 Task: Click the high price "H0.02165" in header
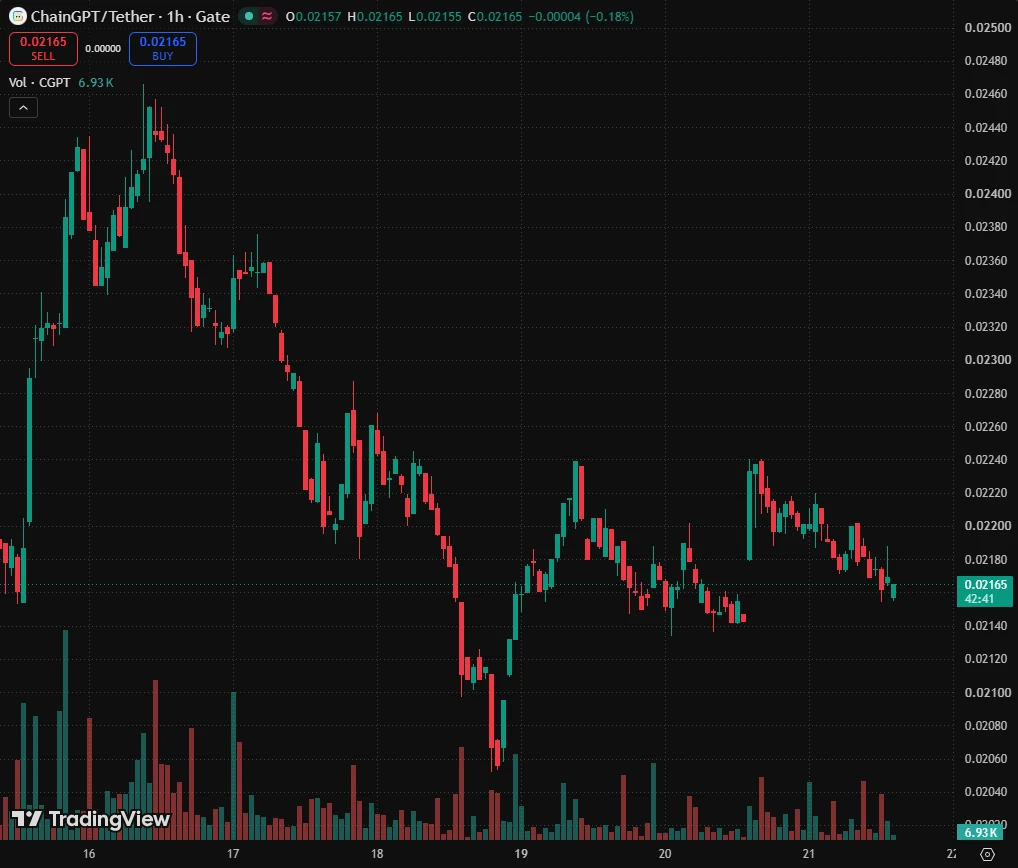pos(375,16)
